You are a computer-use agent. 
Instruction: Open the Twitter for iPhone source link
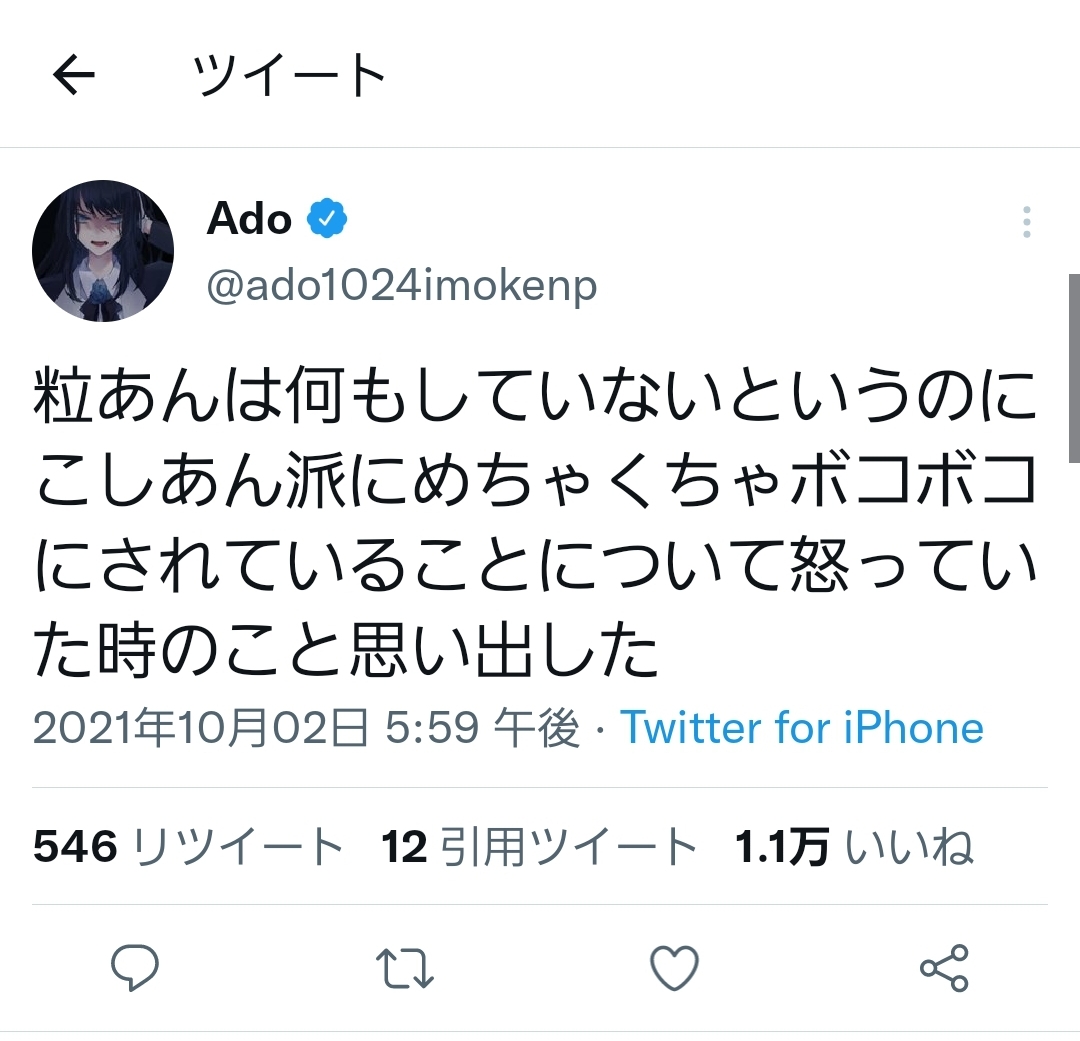(x=802, y=728)
